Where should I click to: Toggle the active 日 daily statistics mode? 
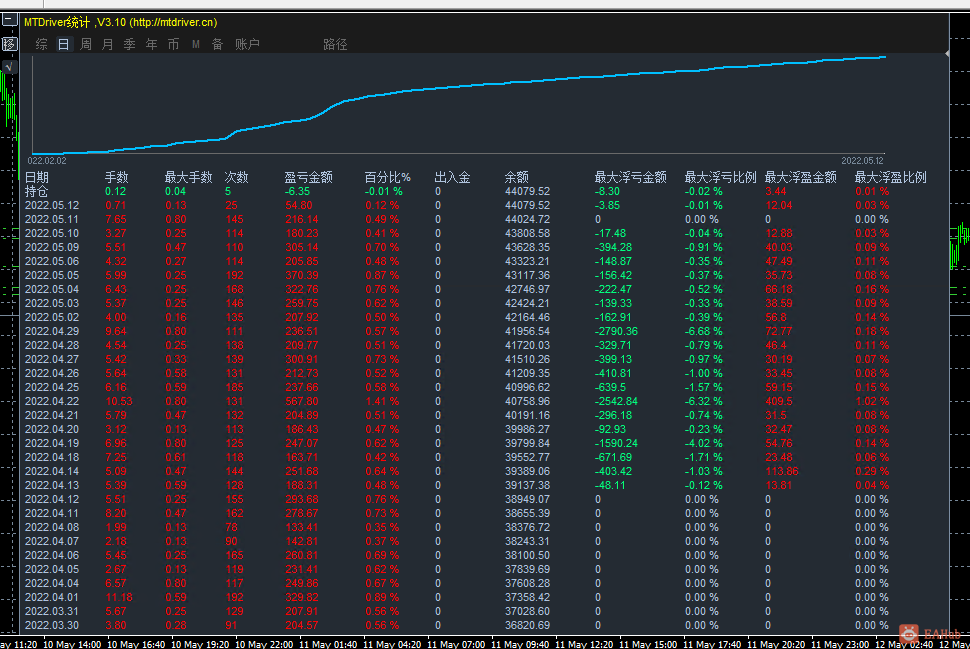click(62, 44)
